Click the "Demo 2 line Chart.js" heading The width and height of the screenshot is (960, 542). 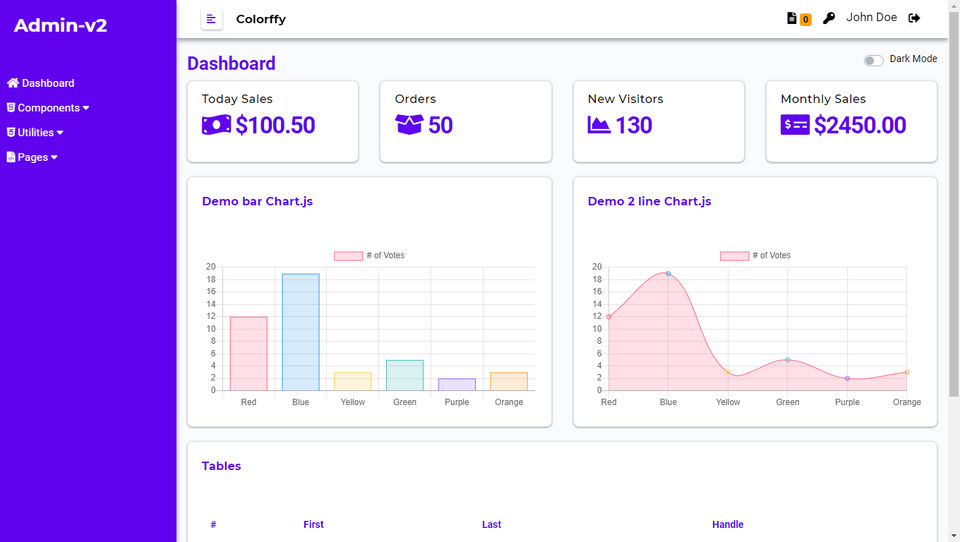pyautogui.click(x=650, y=201)
